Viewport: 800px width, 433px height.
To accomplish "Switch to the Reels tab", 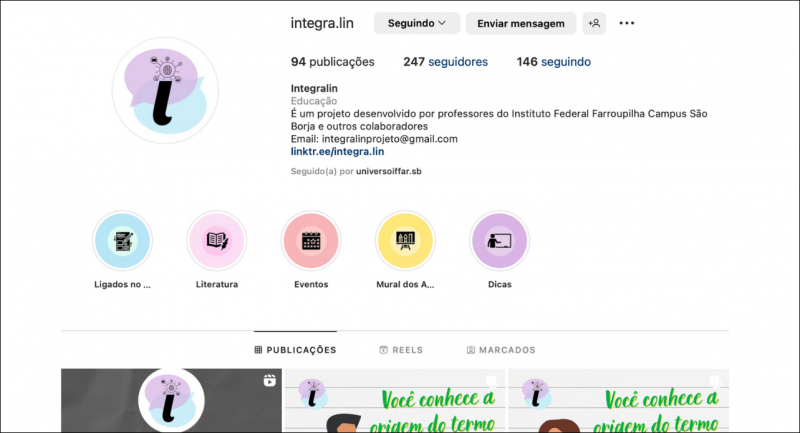I will point(401,350).
